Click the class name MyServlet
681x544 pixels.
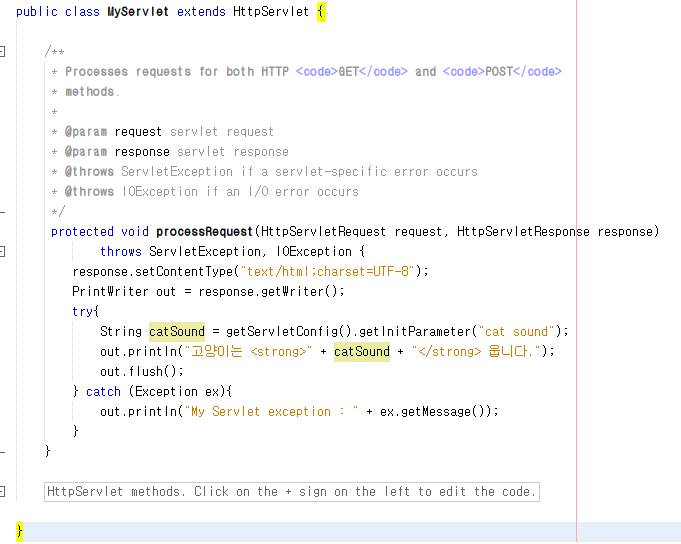(x=138, y=12)
